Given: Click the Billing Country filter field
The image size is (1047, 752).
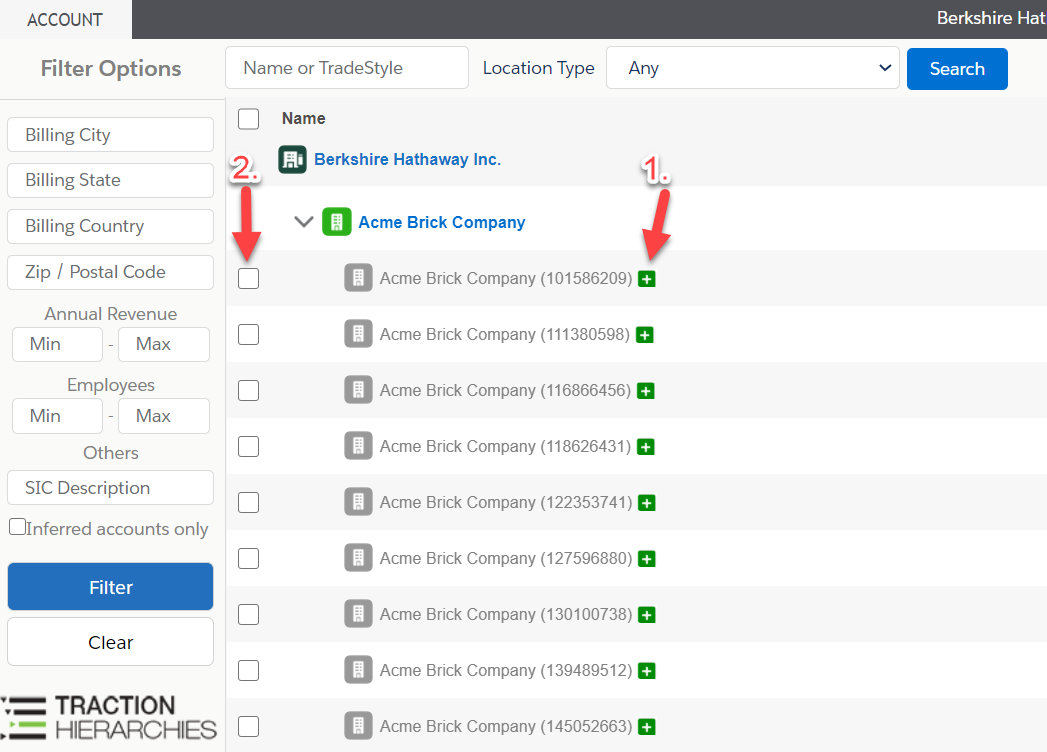Looking at the screenshot, I should [x=110, y=226].
